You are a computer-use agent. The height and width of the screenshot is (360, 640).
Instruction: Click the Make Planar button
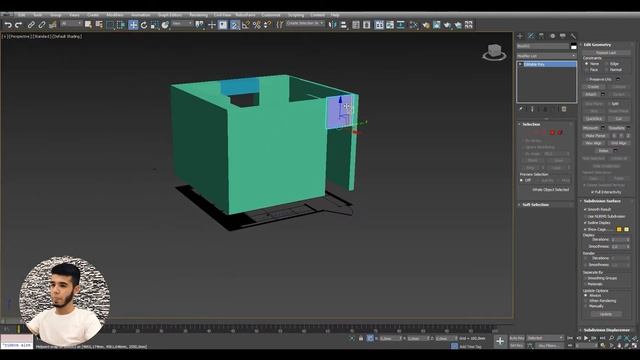pyautogui.click(x=596, y=136)
